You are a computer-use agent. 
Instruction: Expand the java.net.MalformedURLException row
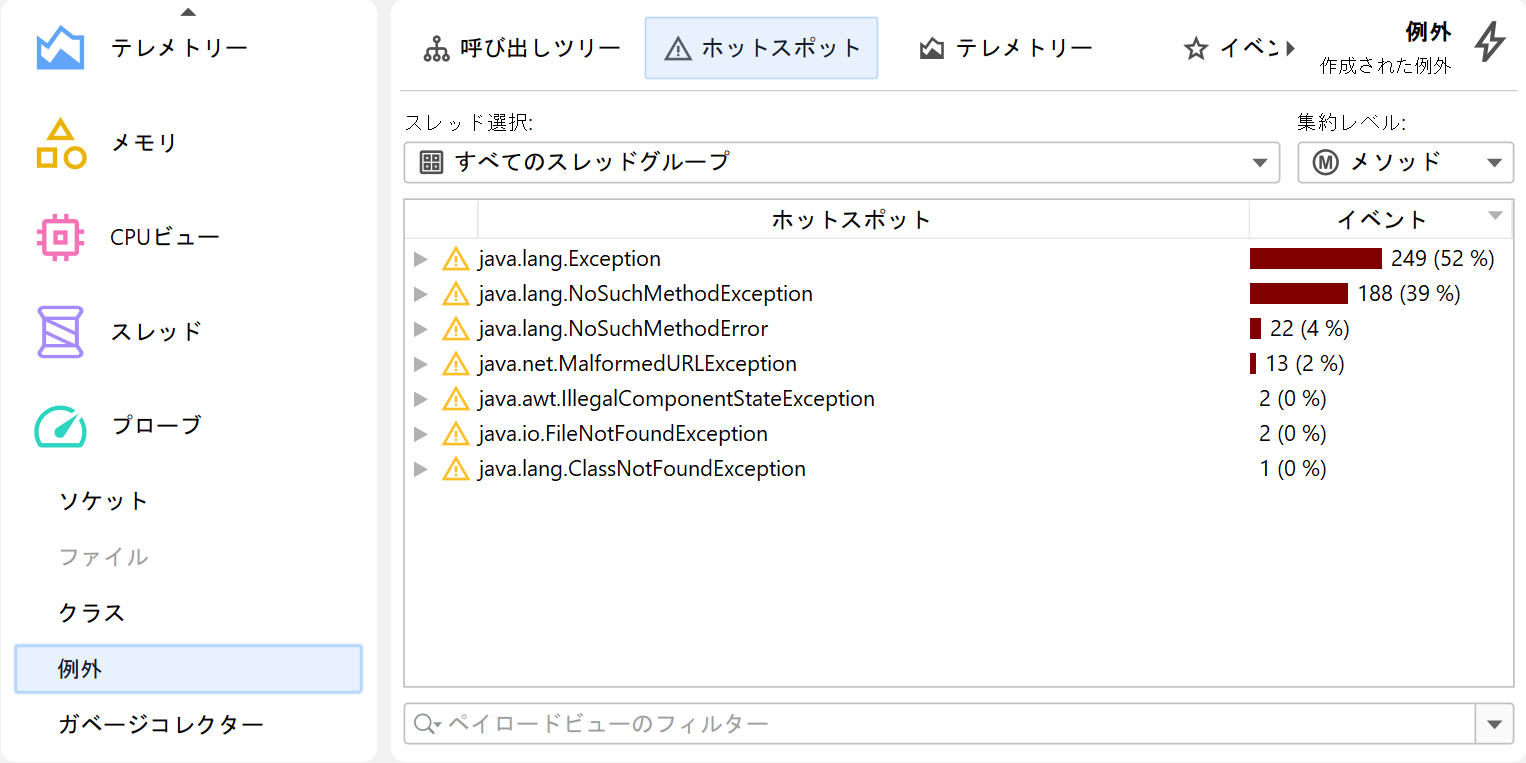click(420, 364)
